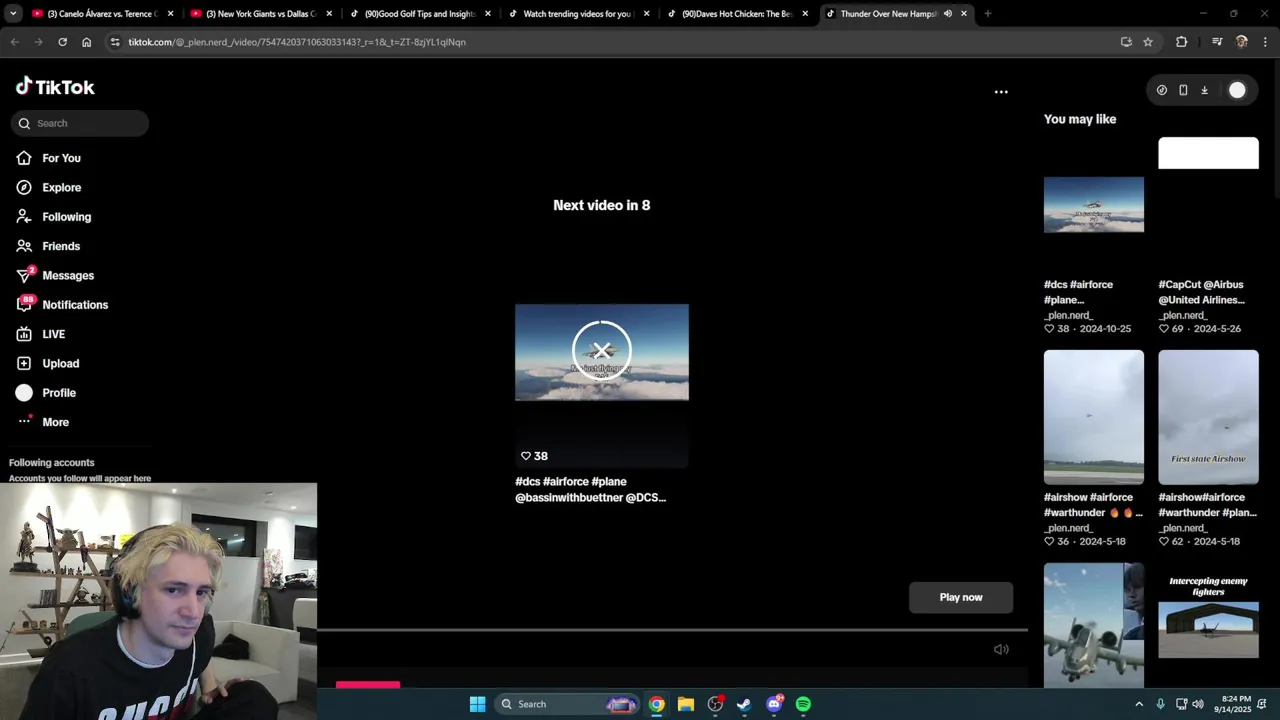Open Messages in the sidebar
This screenshot has height=720, width=1280.
point(67,275)
